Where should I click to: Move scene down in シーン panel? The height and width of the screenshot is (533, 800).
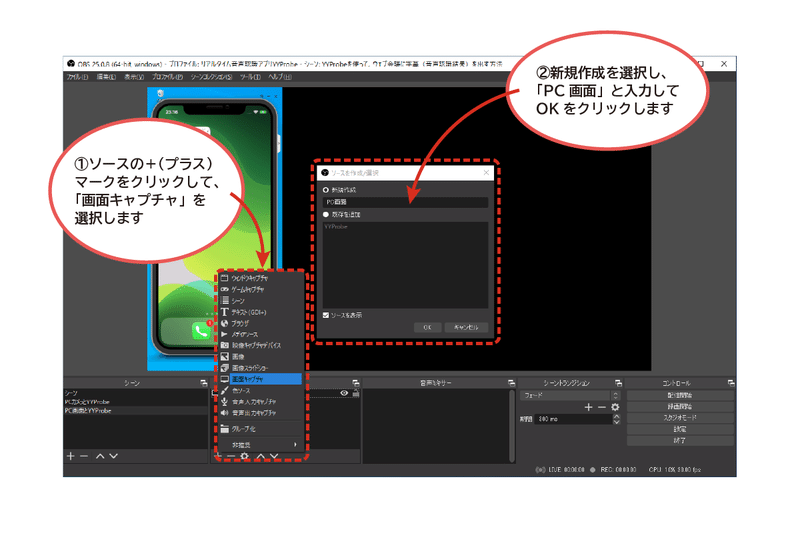pyautogui.click(x=114, y=456)
